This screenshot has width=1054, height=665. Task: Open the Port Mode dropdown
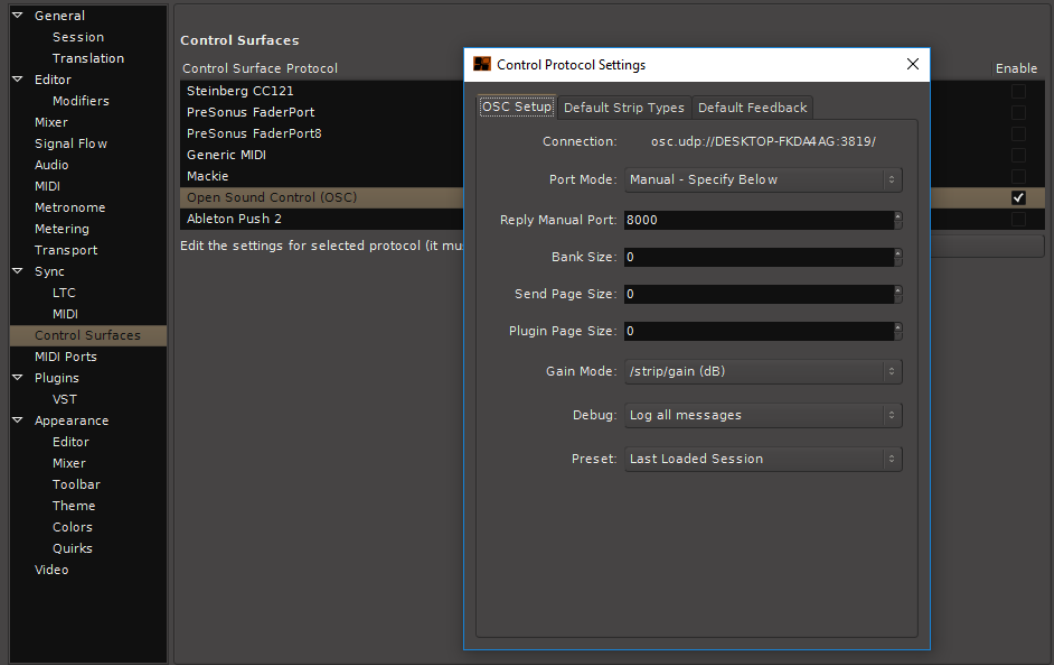pyautogui.click(x=763, y=180)
